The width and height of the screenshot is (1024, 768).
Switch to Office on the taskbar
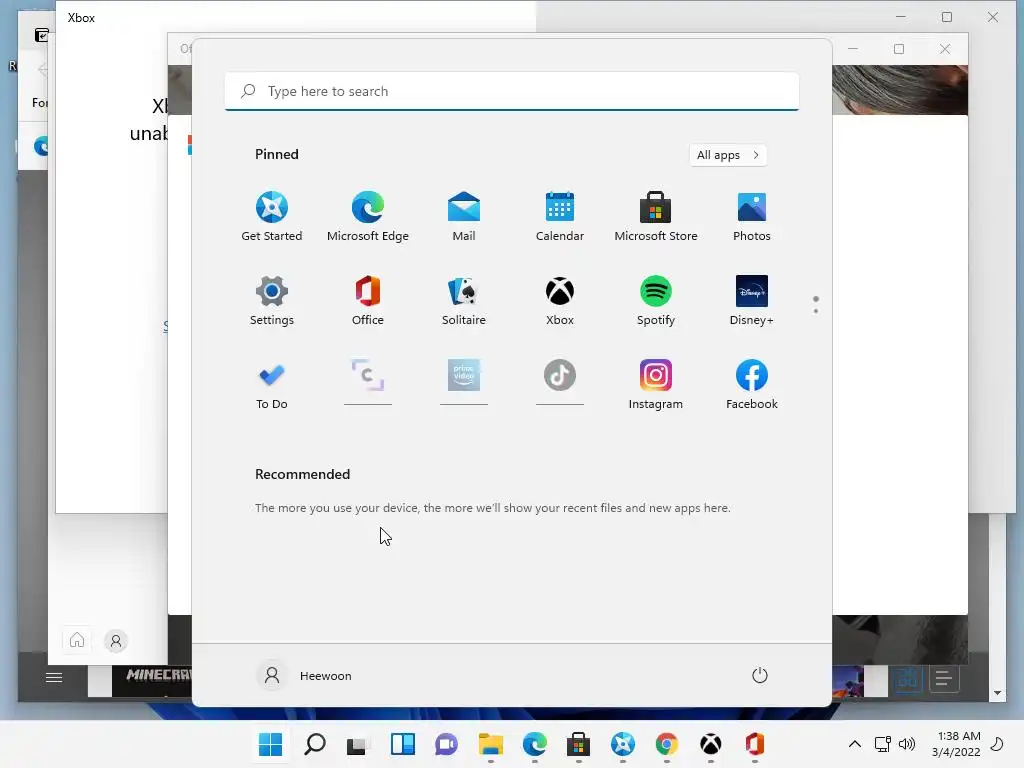click(754, 744)
